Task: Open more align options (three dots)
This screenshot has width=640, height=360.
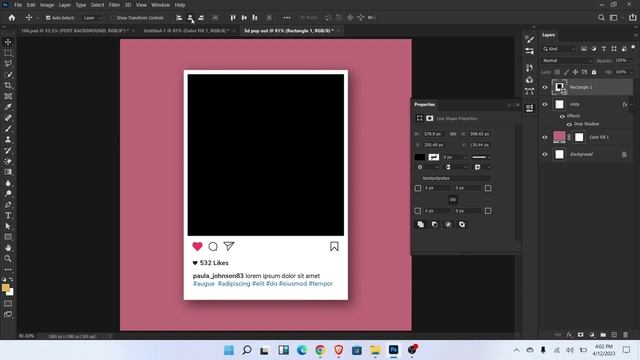Action: [287, 18]
